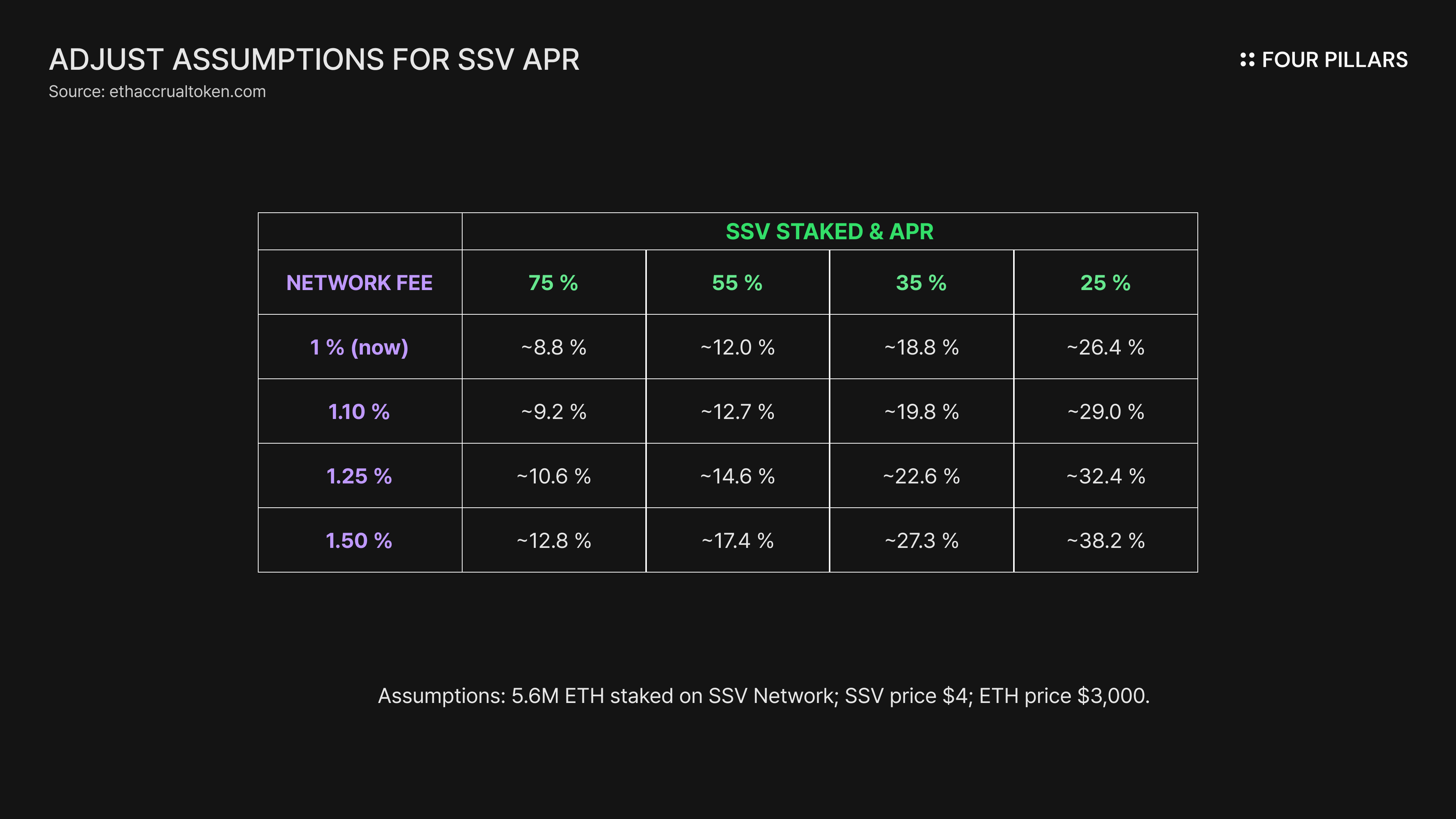This screenshot has height=819, width=1456.
Task: Select the 1.10 % fee row label
Action: pyautogui.click(x=359, y=411)
